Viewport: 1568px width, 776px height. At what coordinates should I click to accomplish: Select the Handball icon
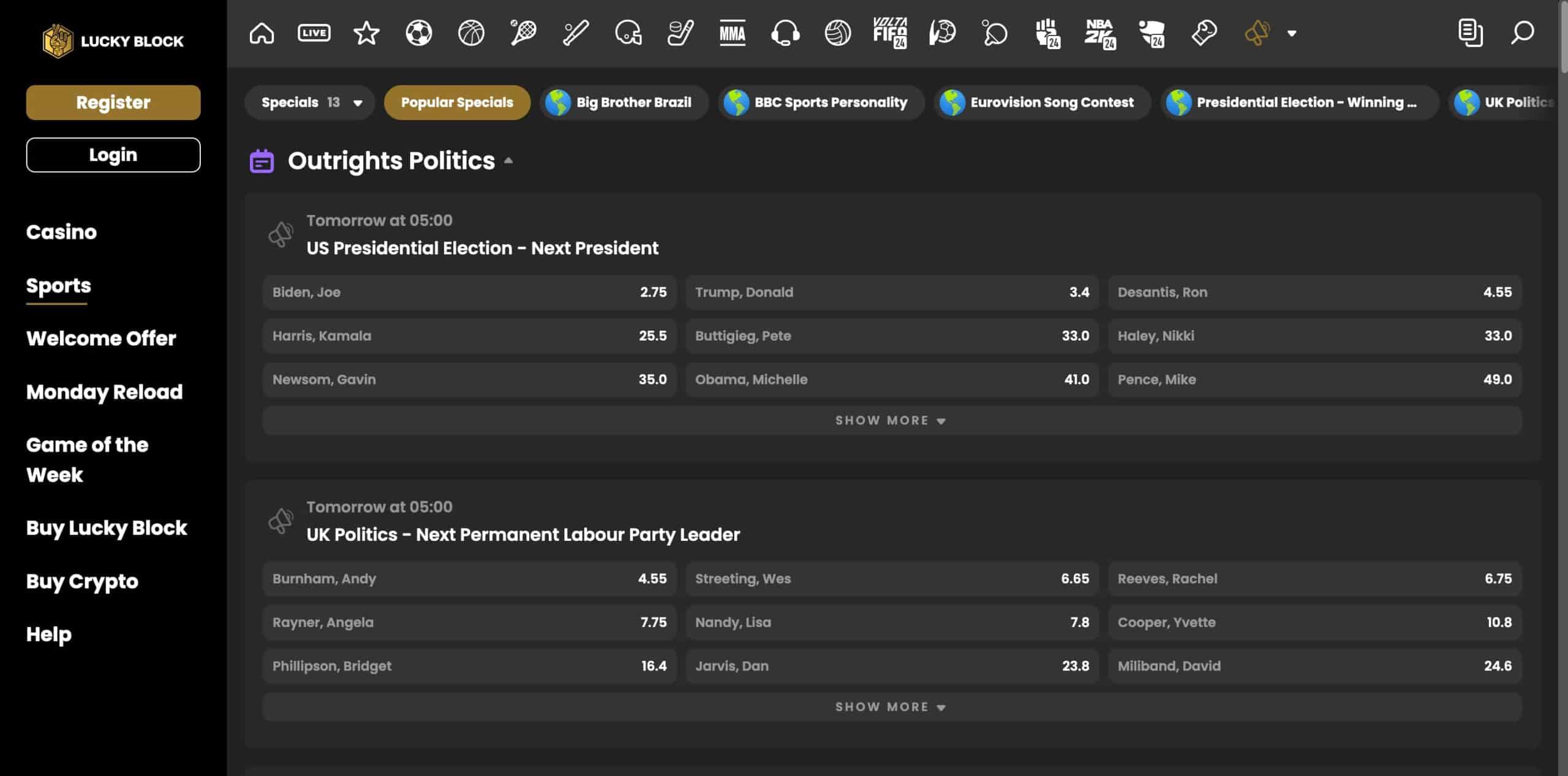tap(942, 33)
